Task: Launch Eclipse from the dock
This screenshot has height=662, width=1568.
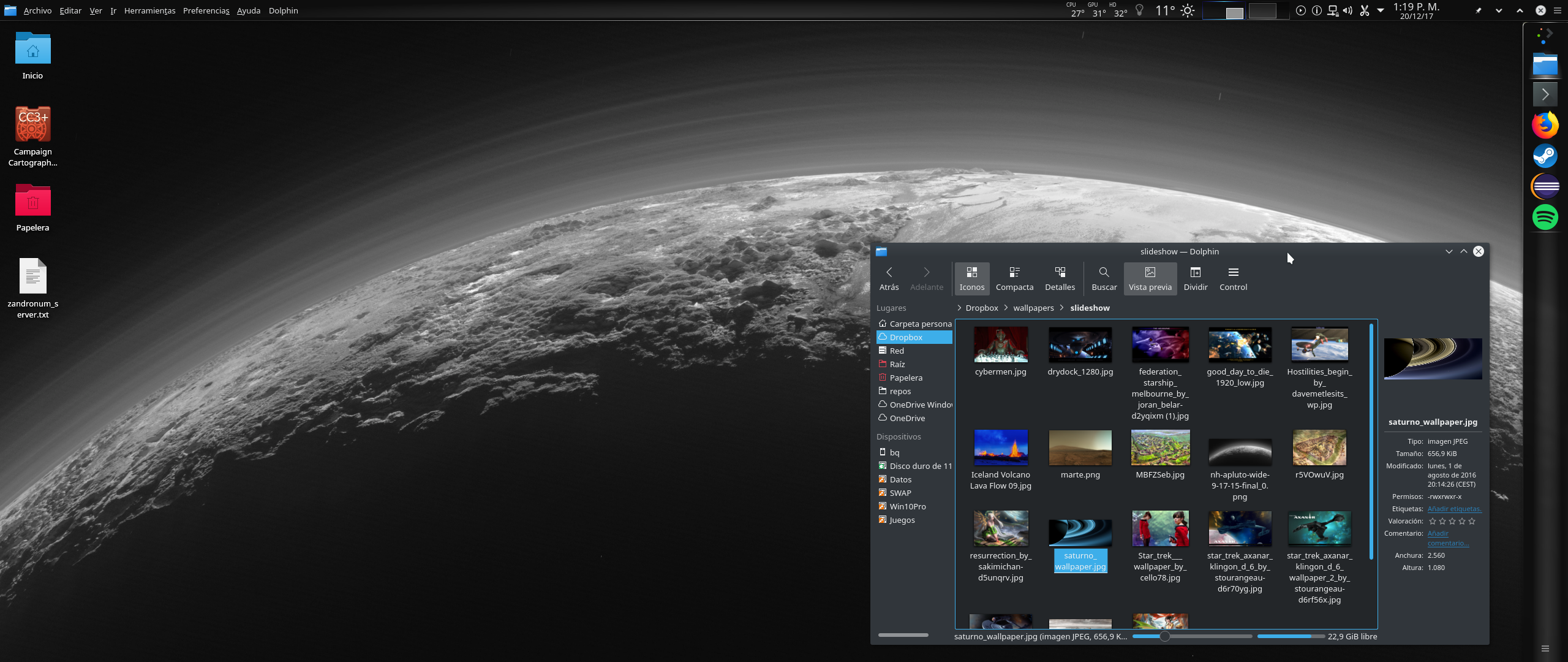Action: (1545, 186)
